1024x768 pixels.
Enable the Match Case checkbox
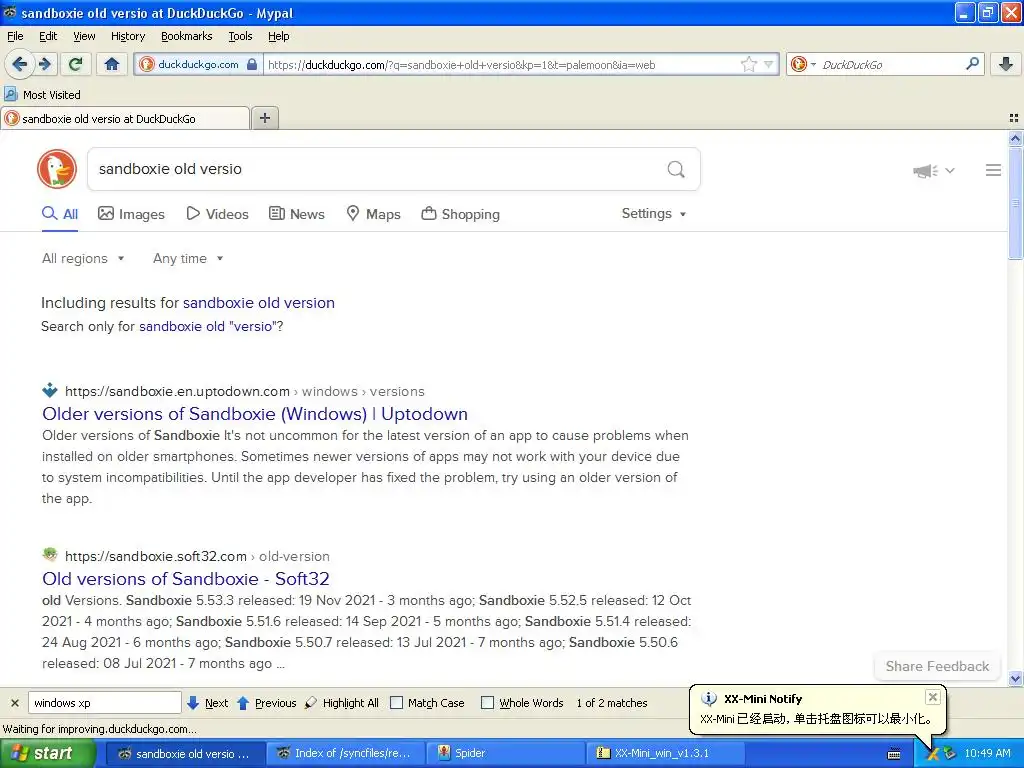[x=396, y=703]
